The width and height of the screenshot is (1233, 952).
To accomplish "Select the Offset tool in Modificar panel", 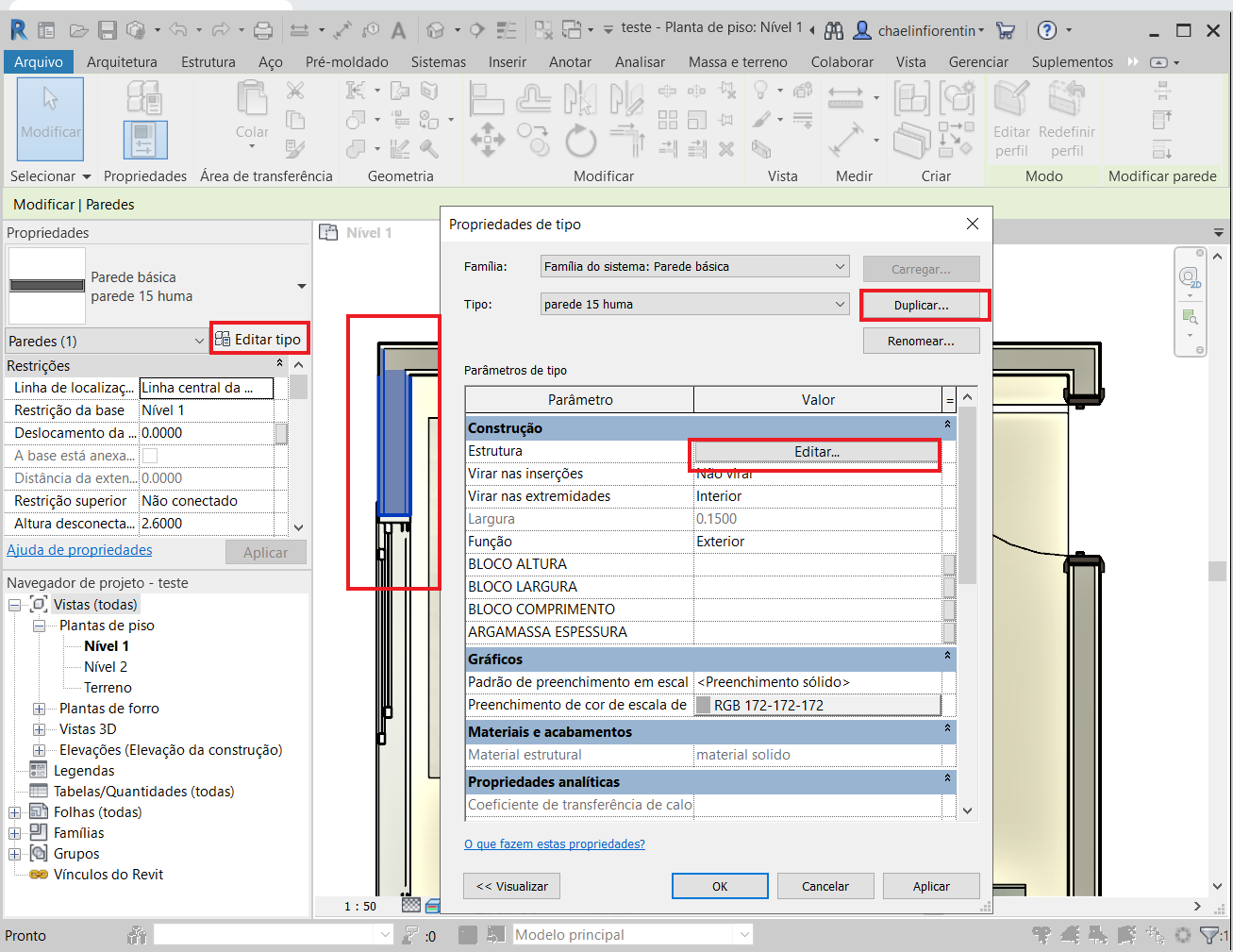I will pos(533,98).
